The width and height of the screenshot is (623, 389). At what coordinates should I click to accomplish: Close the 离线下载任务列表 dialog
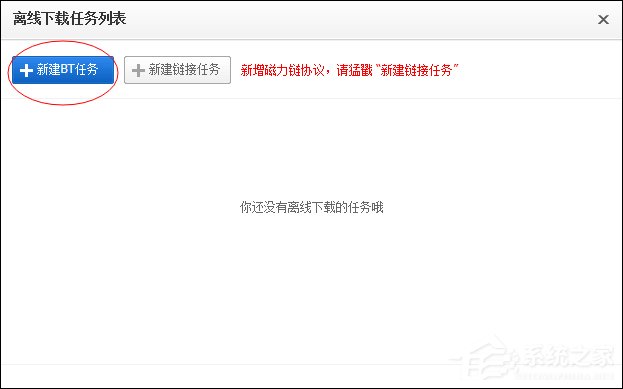tap(603, 19)
